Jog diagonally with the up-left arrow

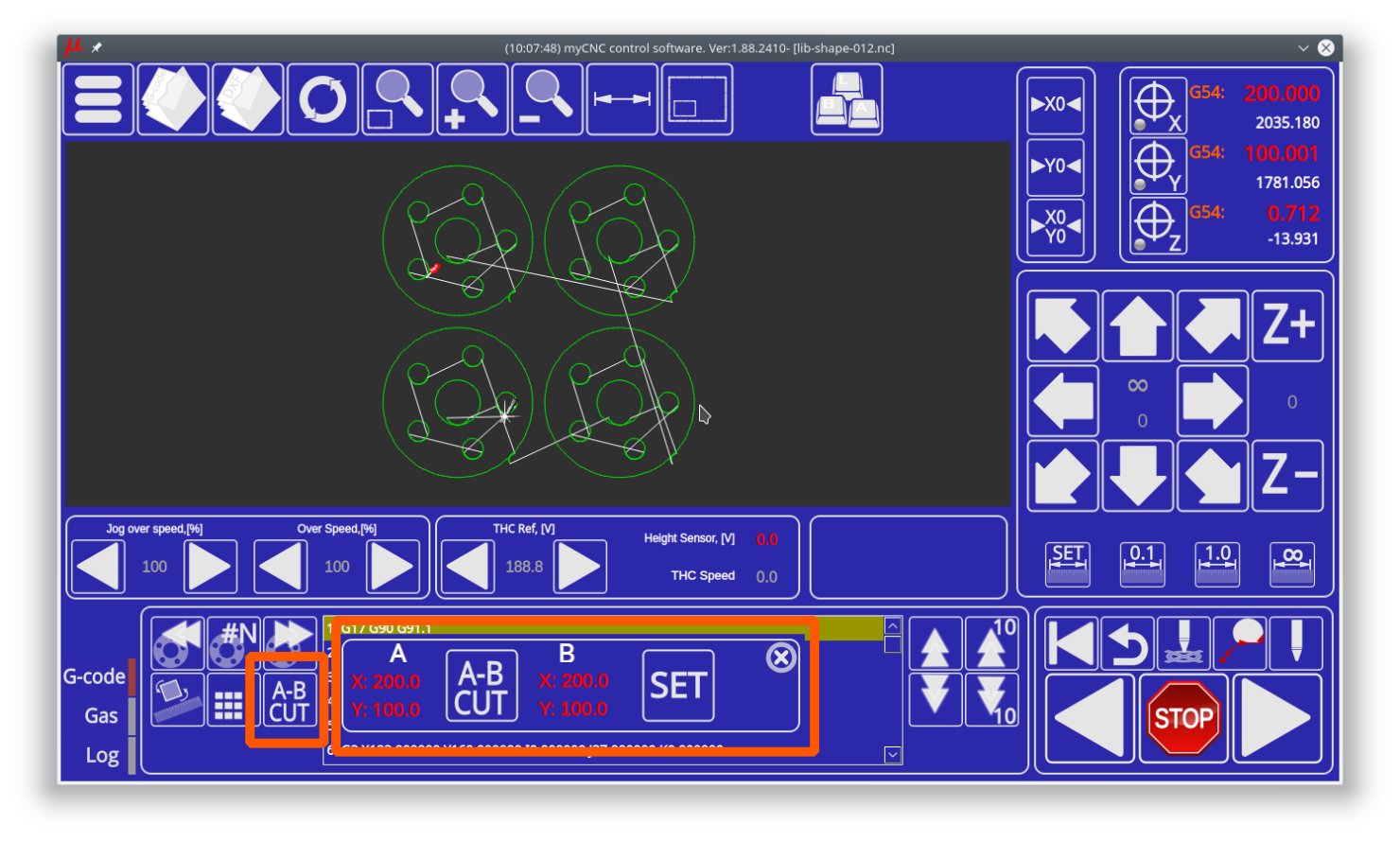1062,326
